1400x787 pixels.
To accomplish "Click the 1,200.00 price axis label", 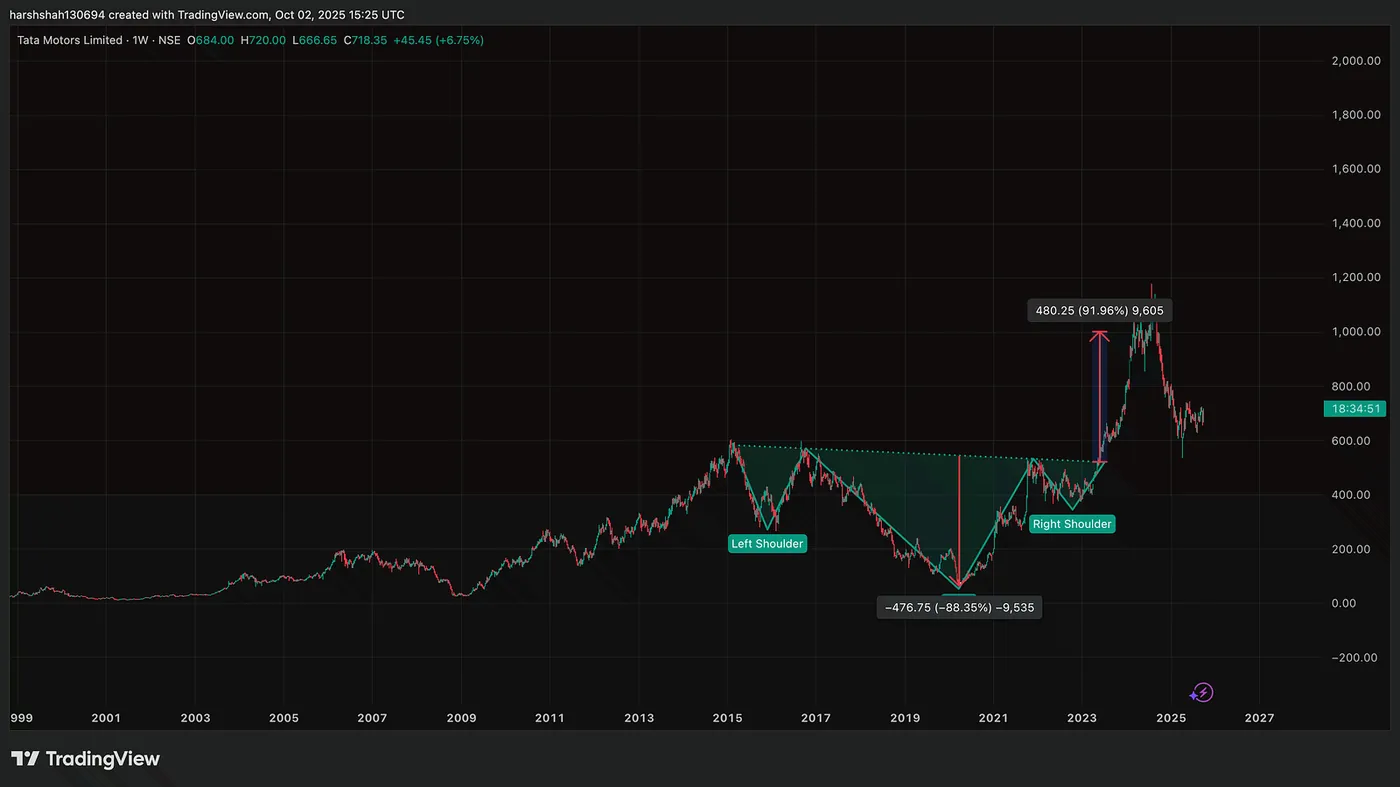I will [1356, 278].
